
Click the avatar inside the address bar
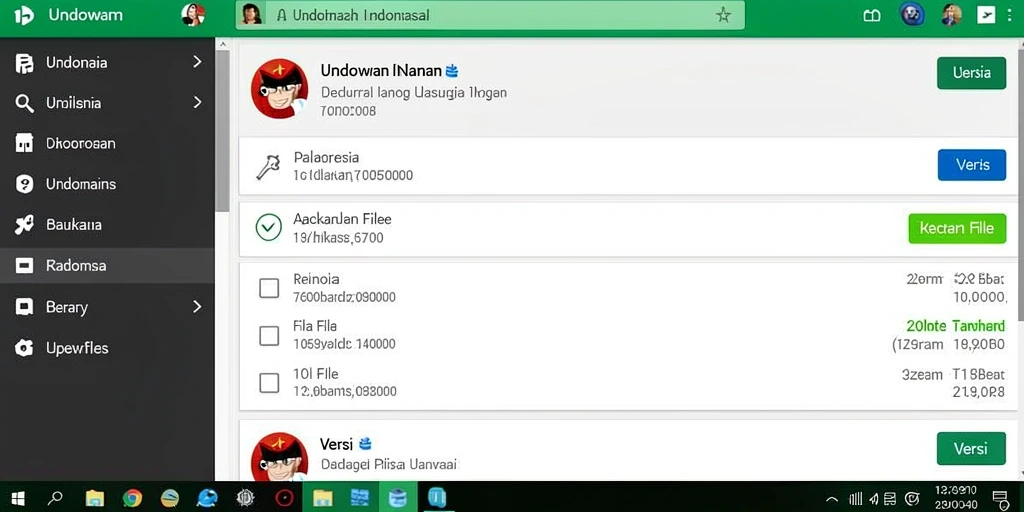(x=251, y=14)
